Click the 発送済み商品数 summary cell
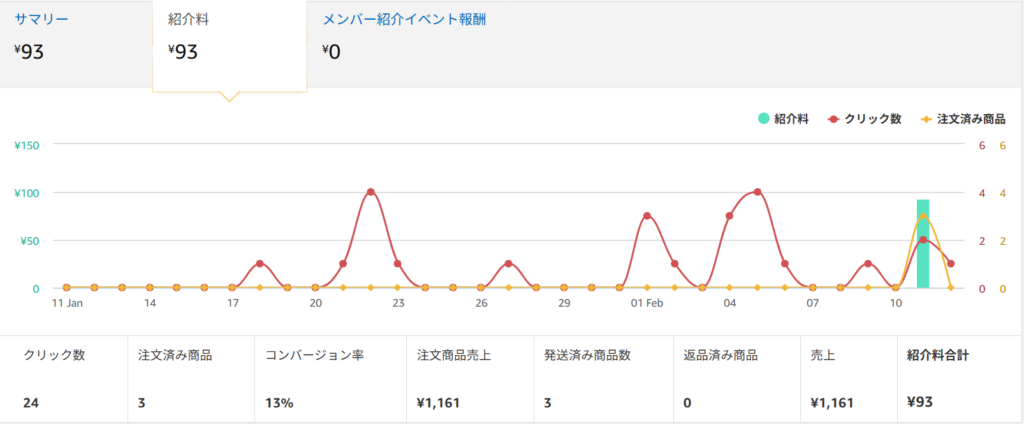The height and width of the screenshot is (424, 1024). click(599, 378)
